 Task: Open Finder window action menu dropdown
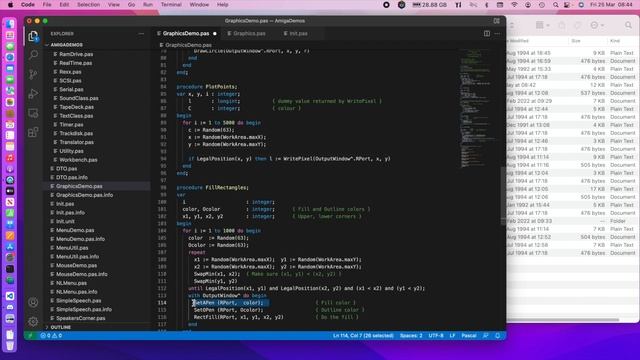click(597, 25)
